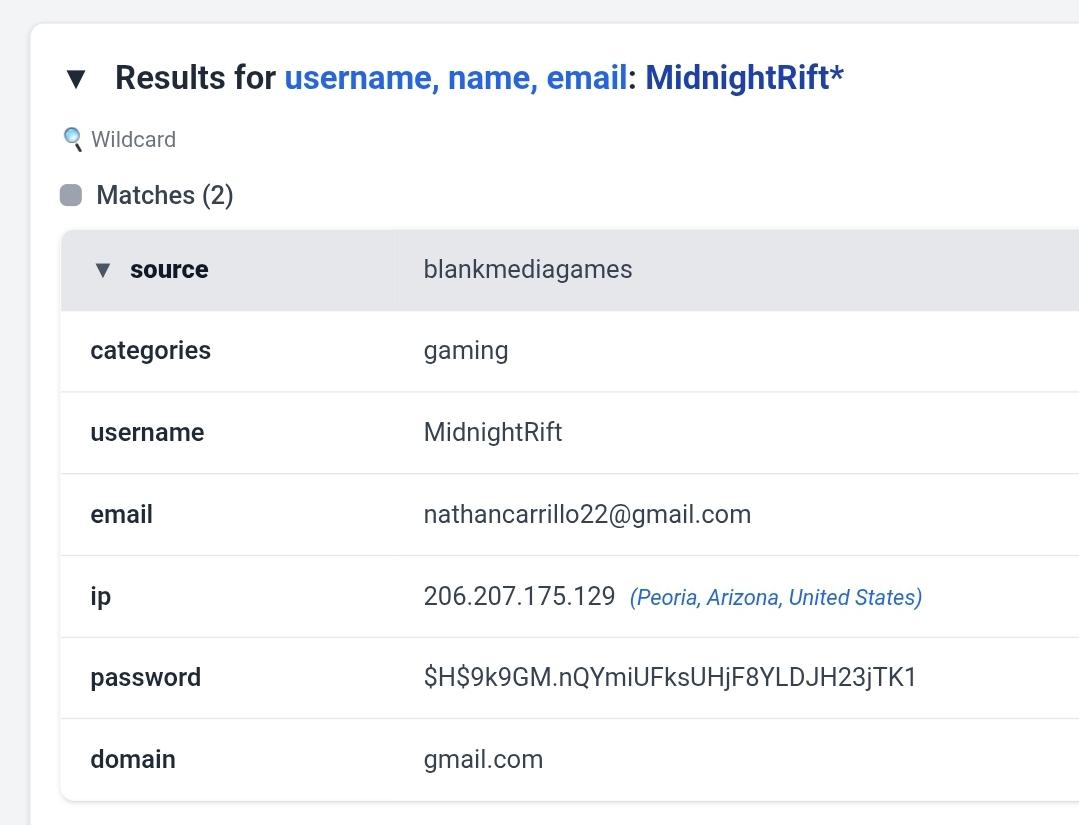
Task: Open the Peoria, Arizona location link
Action: coord(775,598)
